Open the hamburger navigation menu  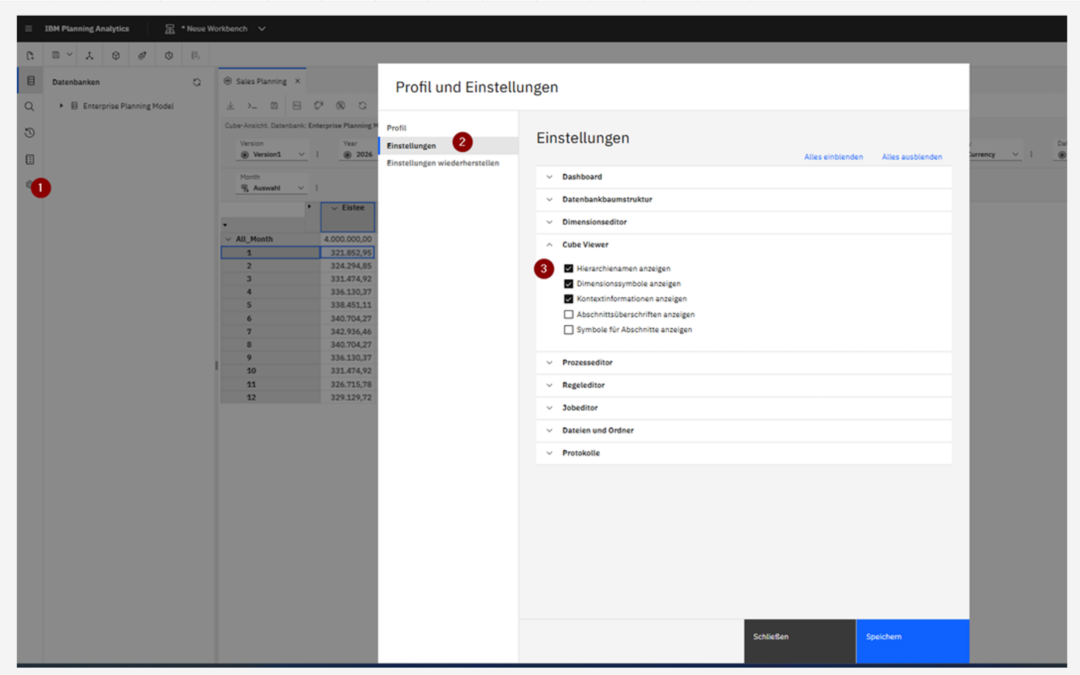click(28, 29)
